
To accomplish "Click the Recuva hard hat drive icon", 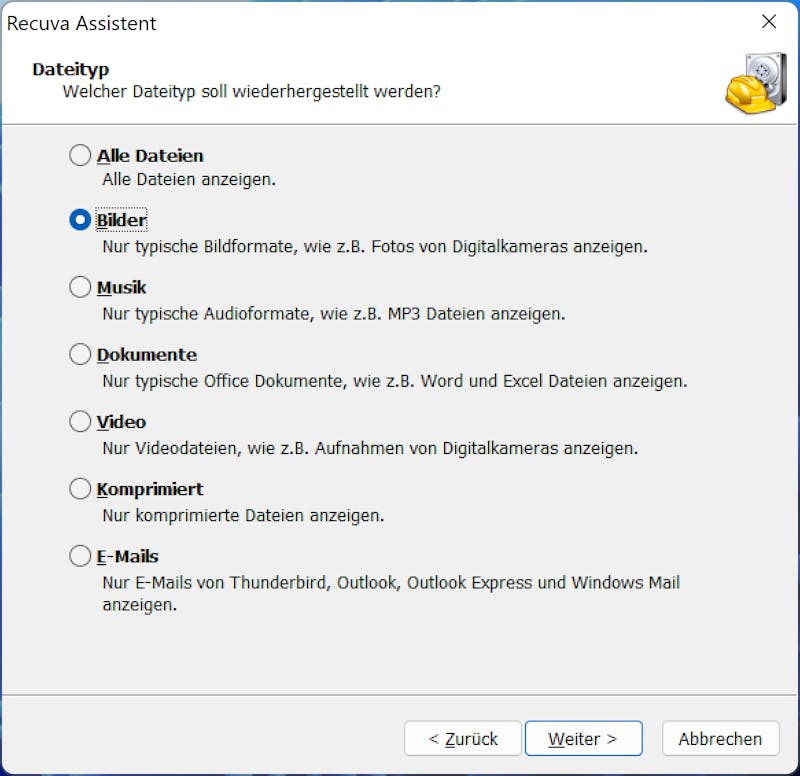I will 756,83.
